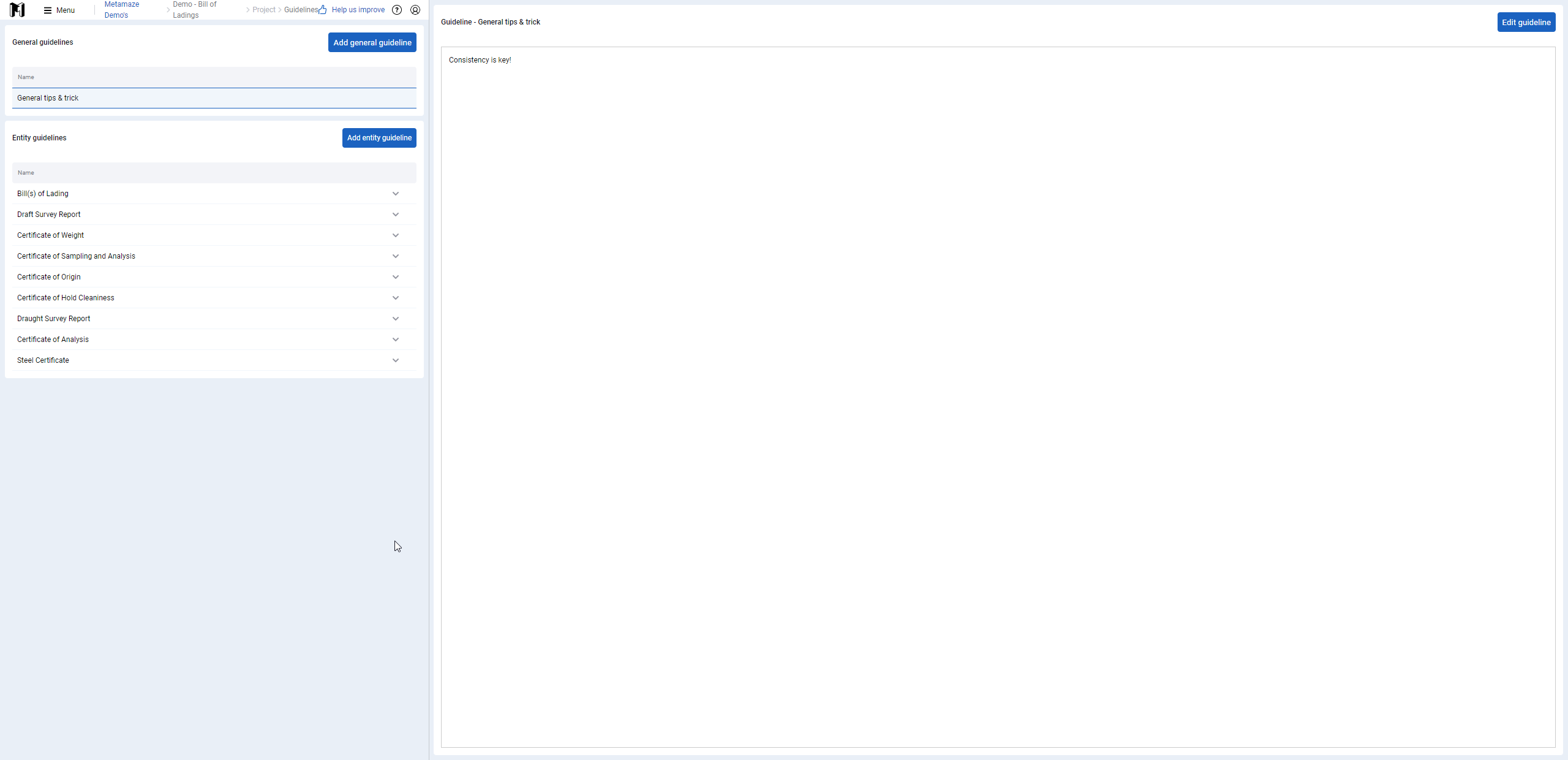Expand the Draught Survey Report chevron
1568x760 pixels.
tap(396, 319)
